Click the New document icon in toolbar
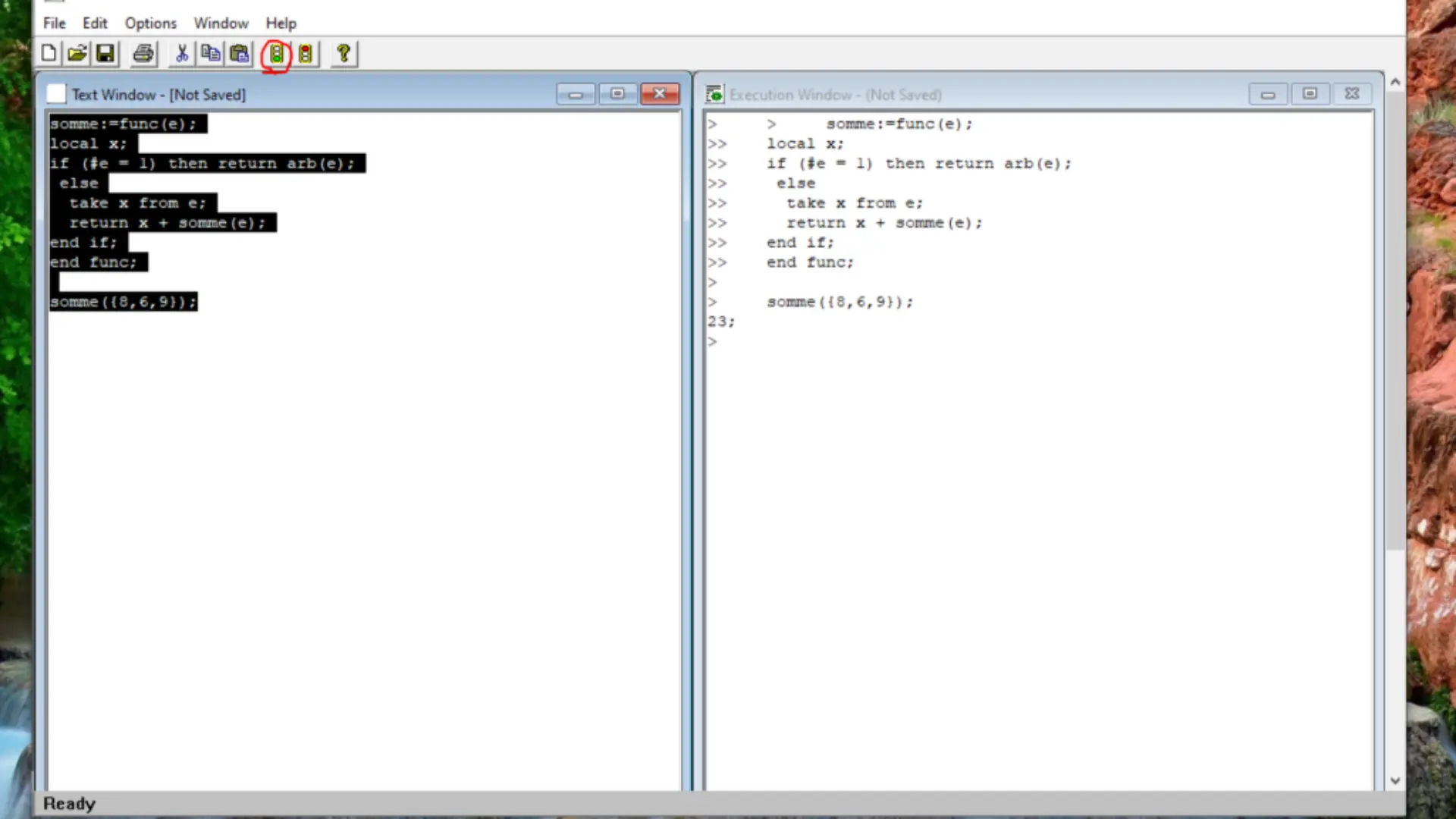 coord(48,54)
